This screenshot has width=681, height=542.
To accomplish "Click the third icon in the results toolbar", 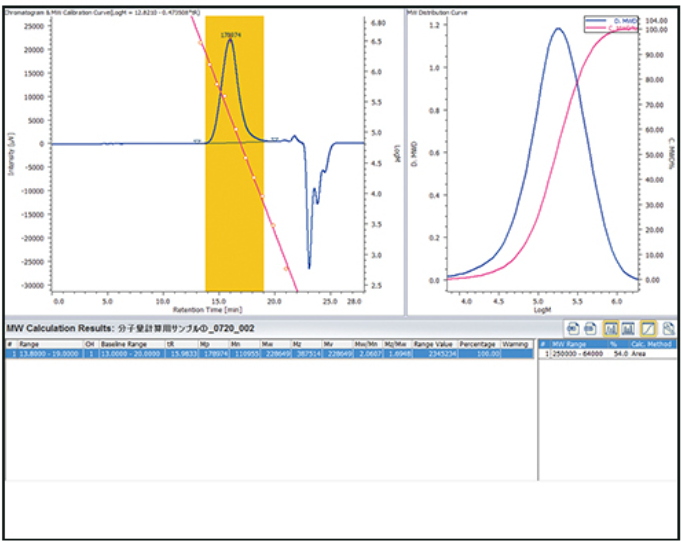I will tap(610, 328).
